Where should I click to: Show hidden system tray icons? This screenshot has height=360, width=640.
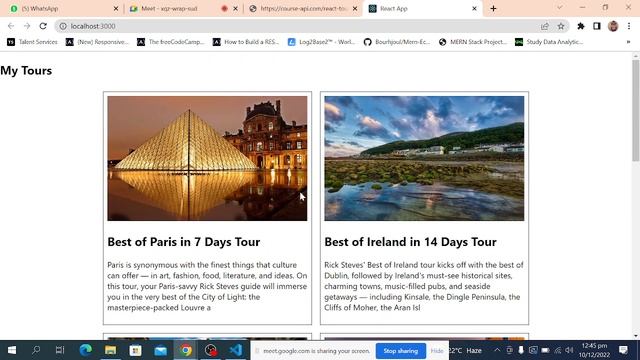tap(497, 350)
